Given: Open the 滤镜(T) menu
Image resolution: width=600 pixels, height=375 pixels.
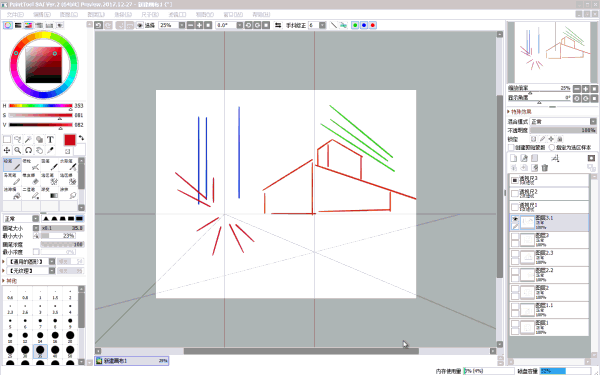Looking at the screenshot, I should tap(177, 15).
